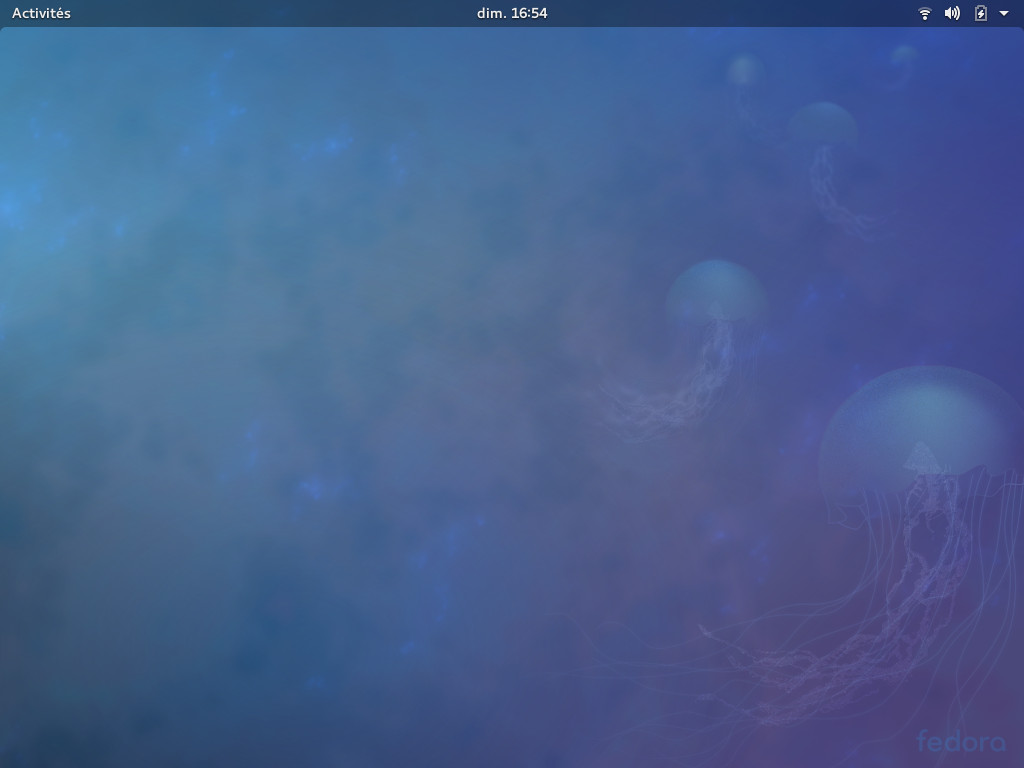Click the "16:54" time text
The image size is (1024, 768).
[529, 13]
